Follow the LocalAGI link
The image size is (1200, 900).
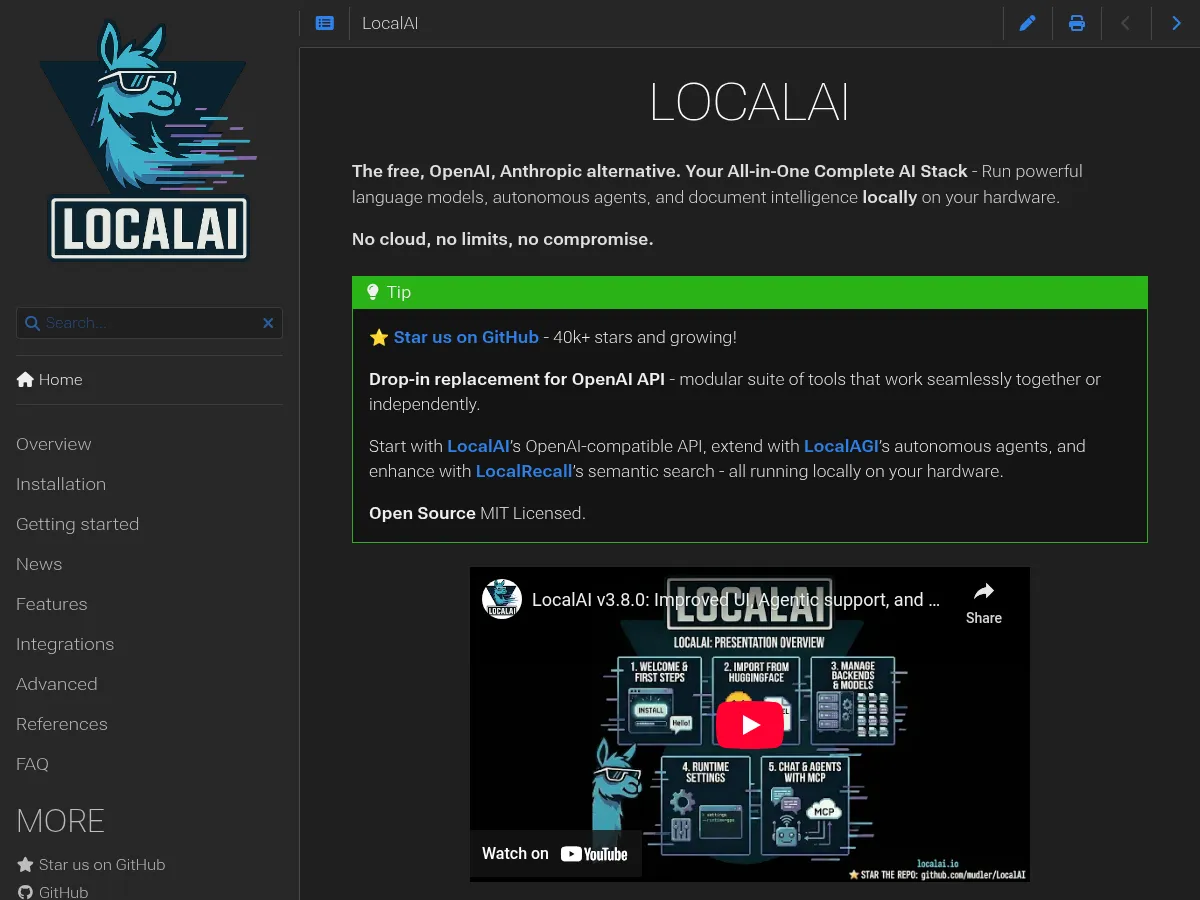840,446
